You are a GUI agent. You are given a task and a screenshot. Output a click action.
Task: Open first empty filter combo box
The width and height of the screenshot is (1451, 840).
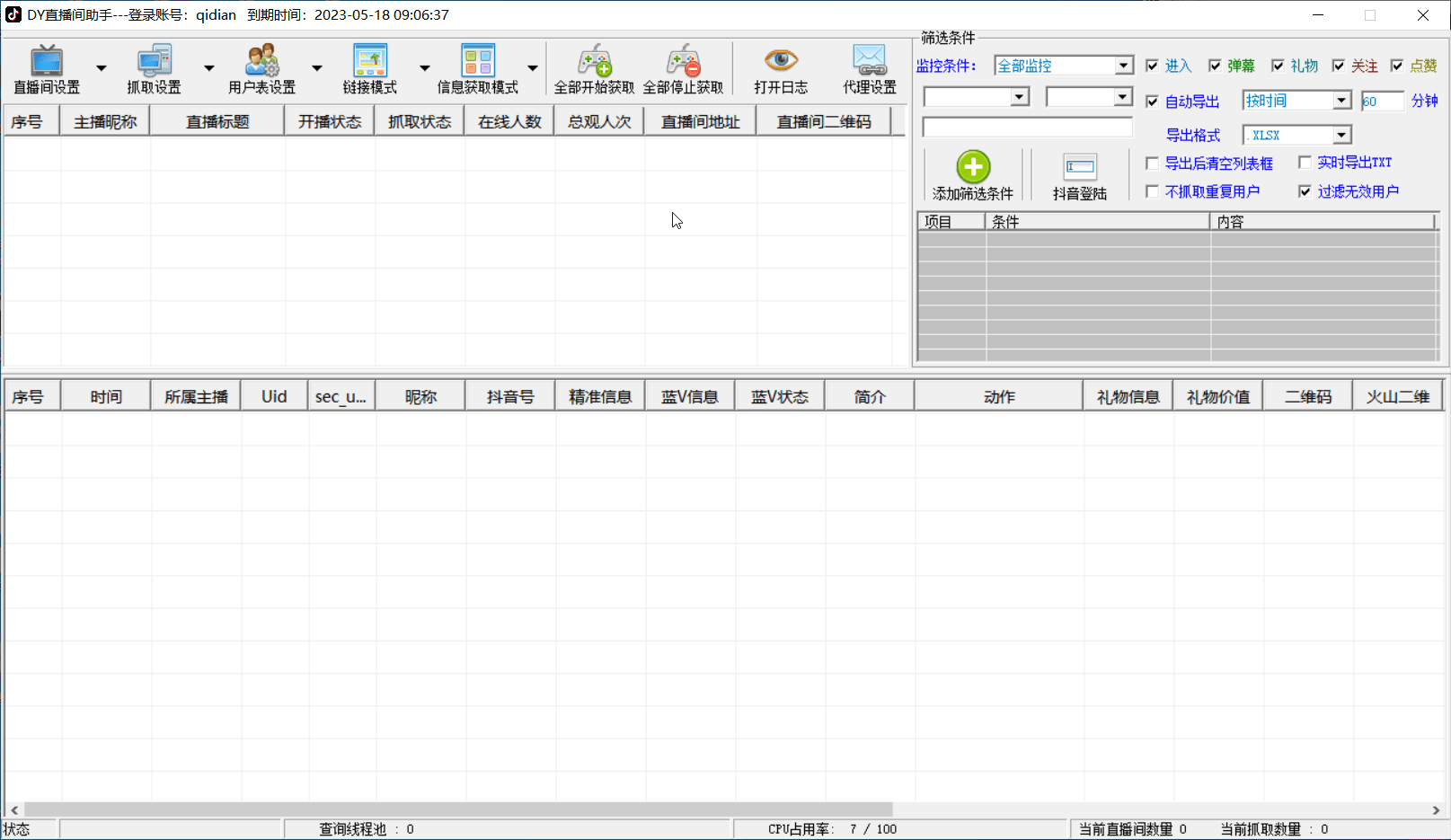[x=1019, y=97]
